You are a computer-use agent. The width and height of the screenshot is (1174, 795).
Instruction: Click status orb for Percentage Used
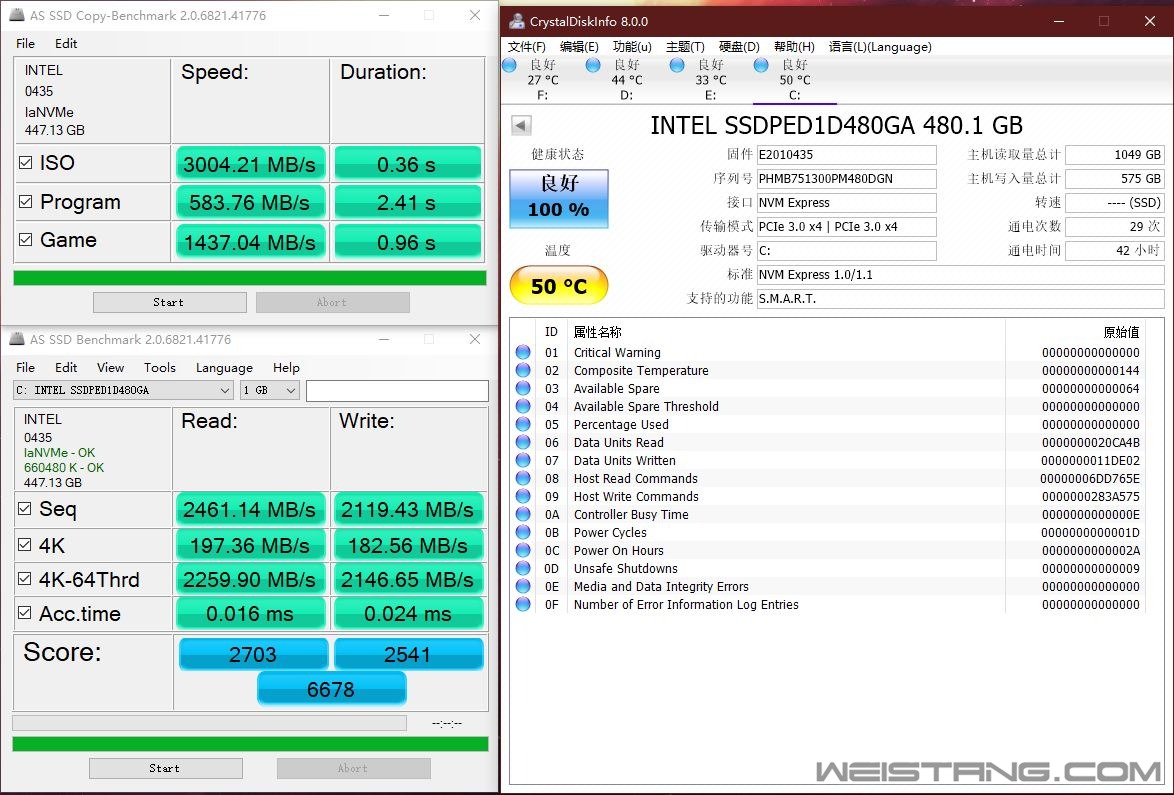523,424
